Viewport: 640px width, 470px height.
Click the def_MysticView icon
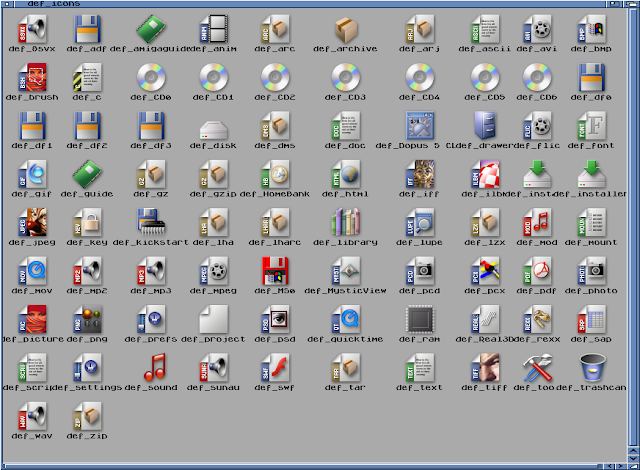click(346, 271)
